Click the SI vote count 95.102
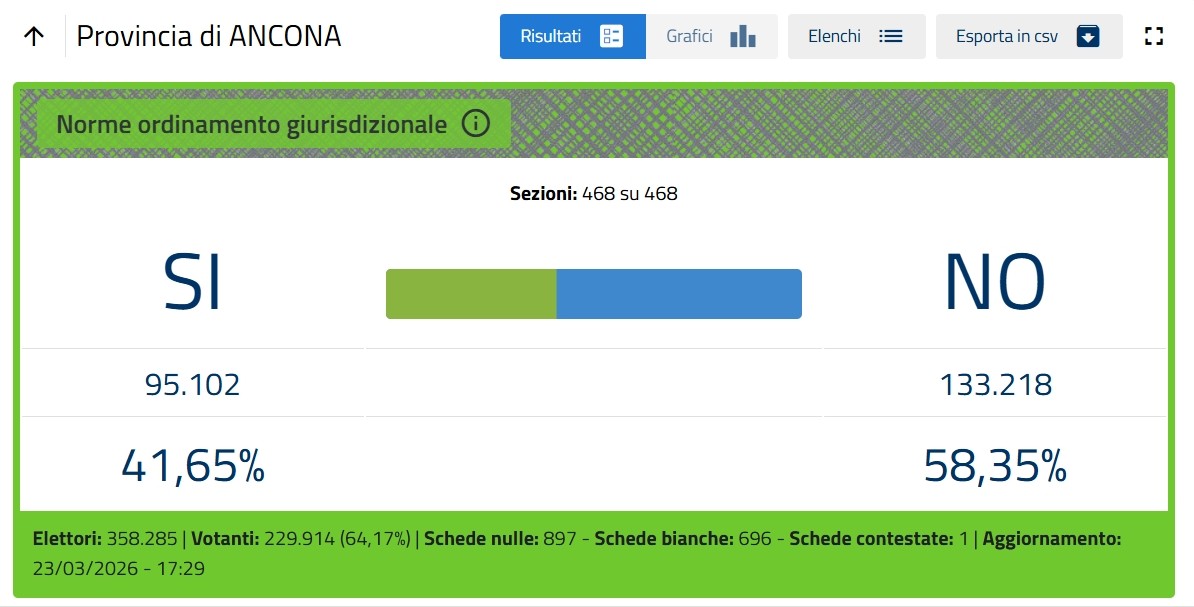Screen dimensions: 1194x607 point(192,385)
